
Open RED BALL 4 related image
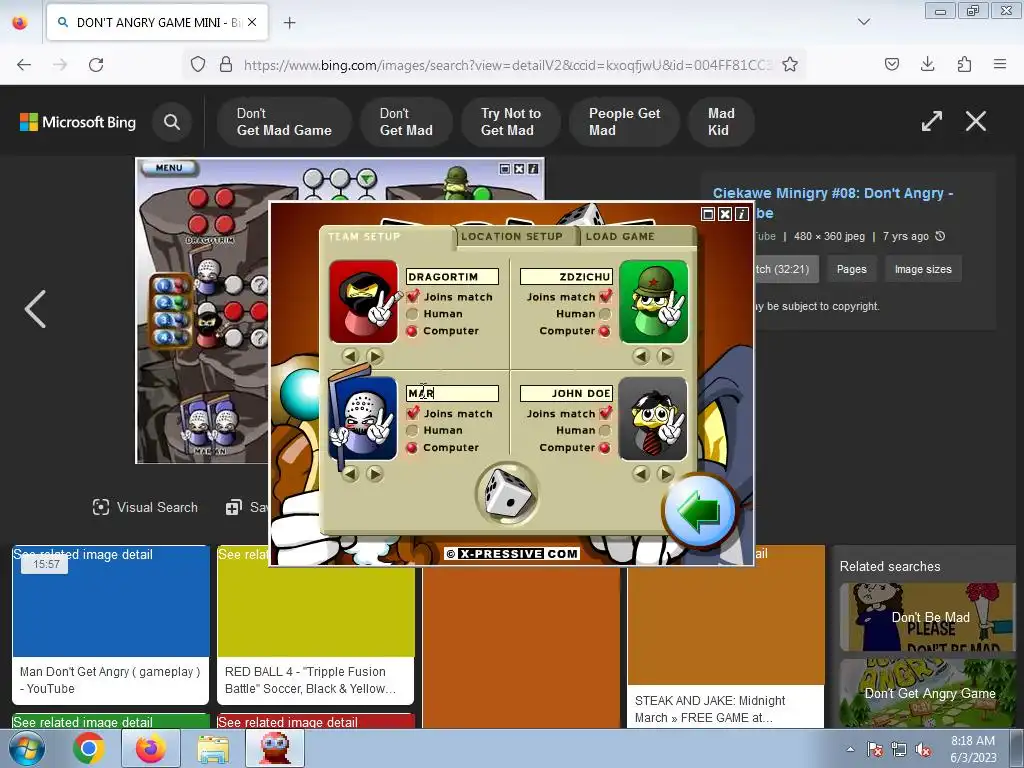(315, 625)
